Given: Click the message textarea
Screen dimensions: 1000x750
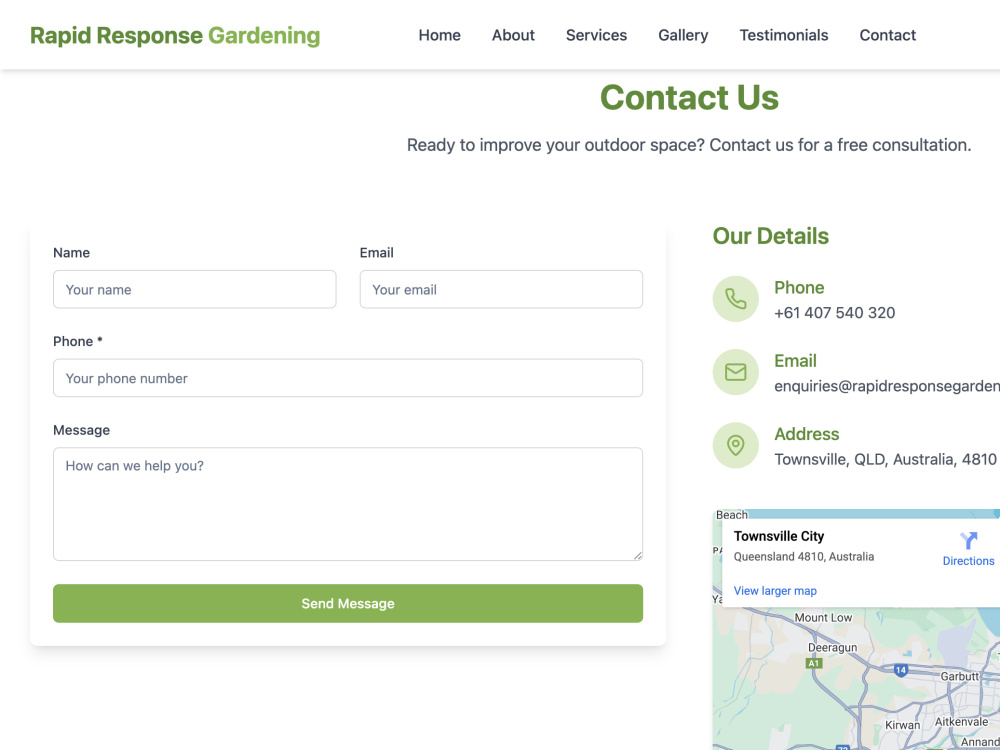Looking at the screenshot, I should point(348,504).
